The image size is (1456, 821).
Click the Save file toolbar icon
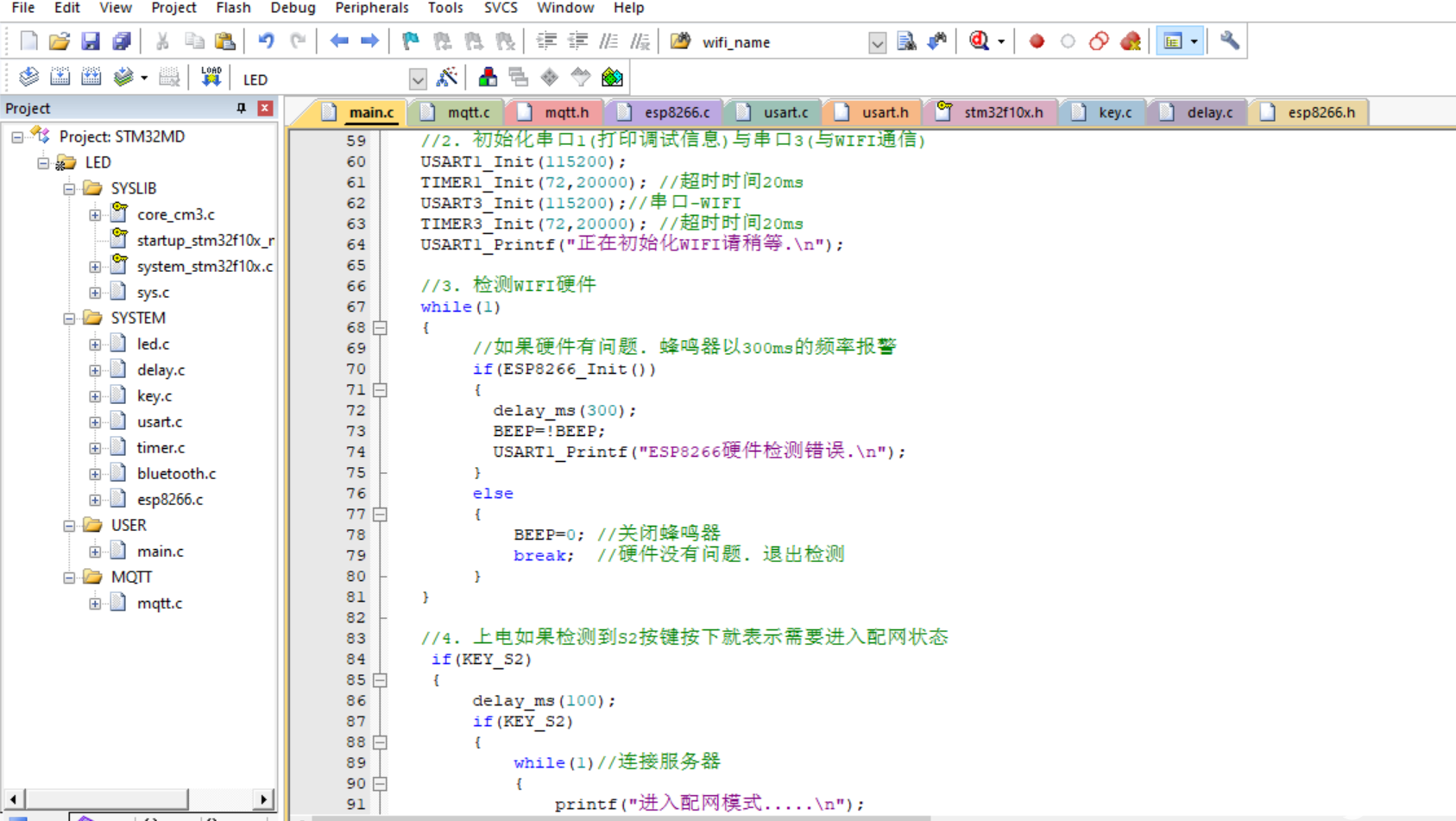pos(90,41)
